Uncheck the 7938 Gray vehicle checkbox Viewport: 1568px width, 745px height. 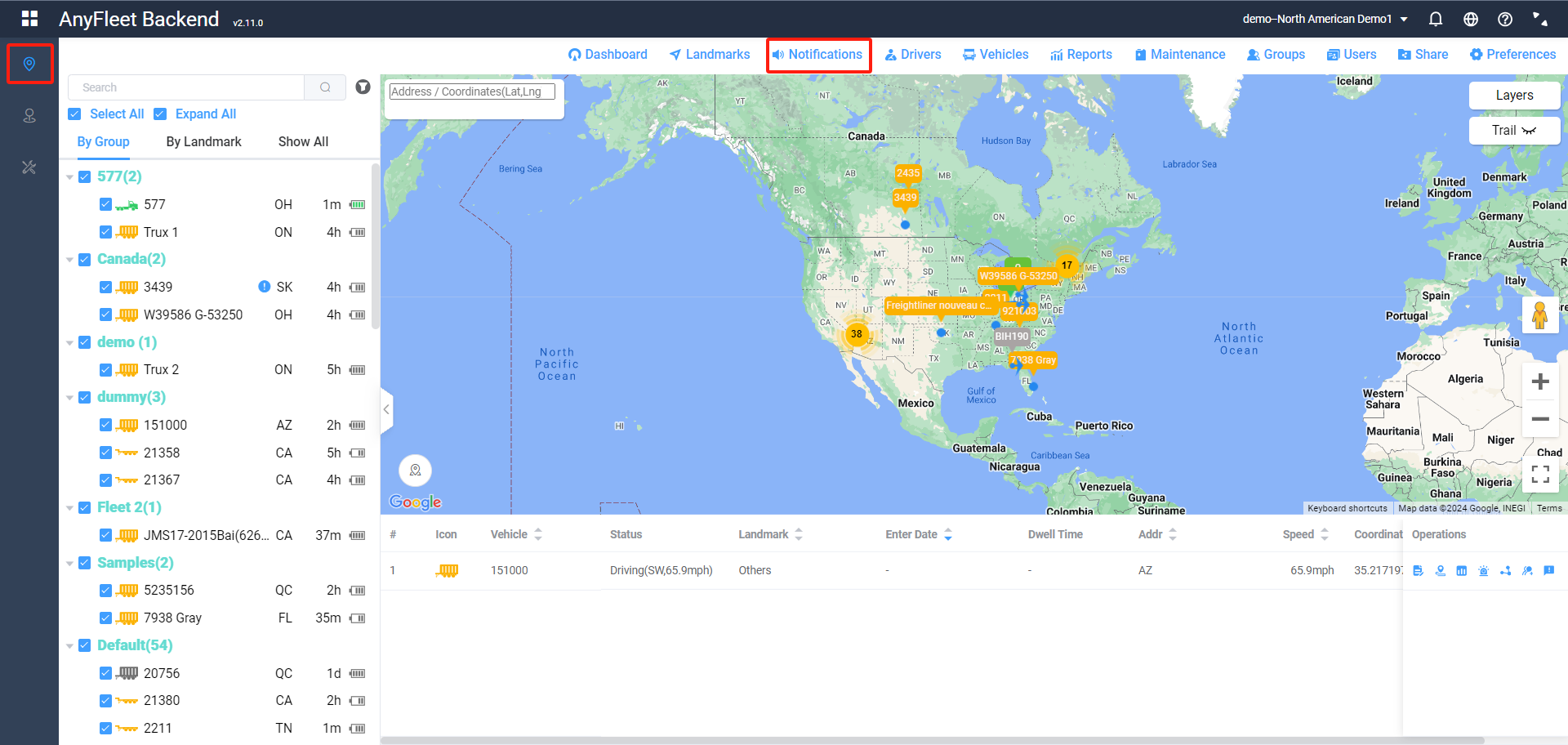(105, 618)
